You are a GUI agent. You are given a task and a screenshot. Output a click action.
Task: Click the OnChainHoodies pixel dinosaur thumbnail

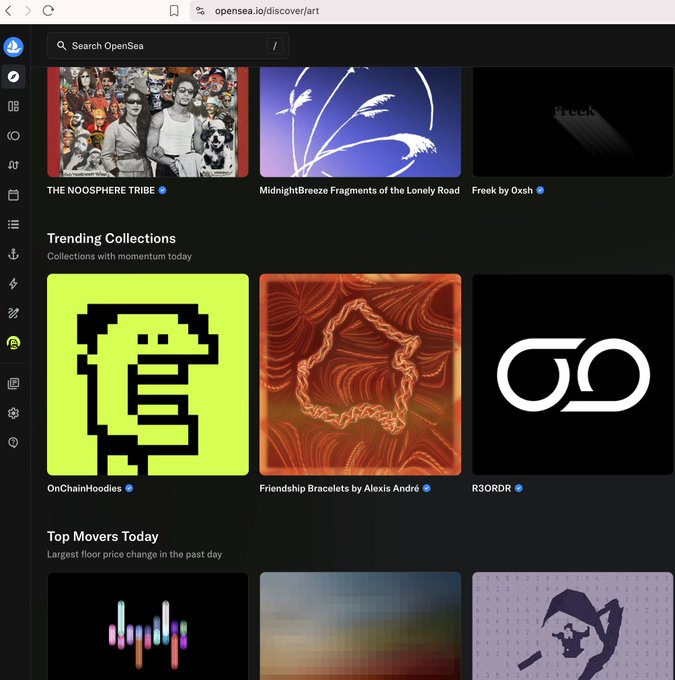(148, 375)
